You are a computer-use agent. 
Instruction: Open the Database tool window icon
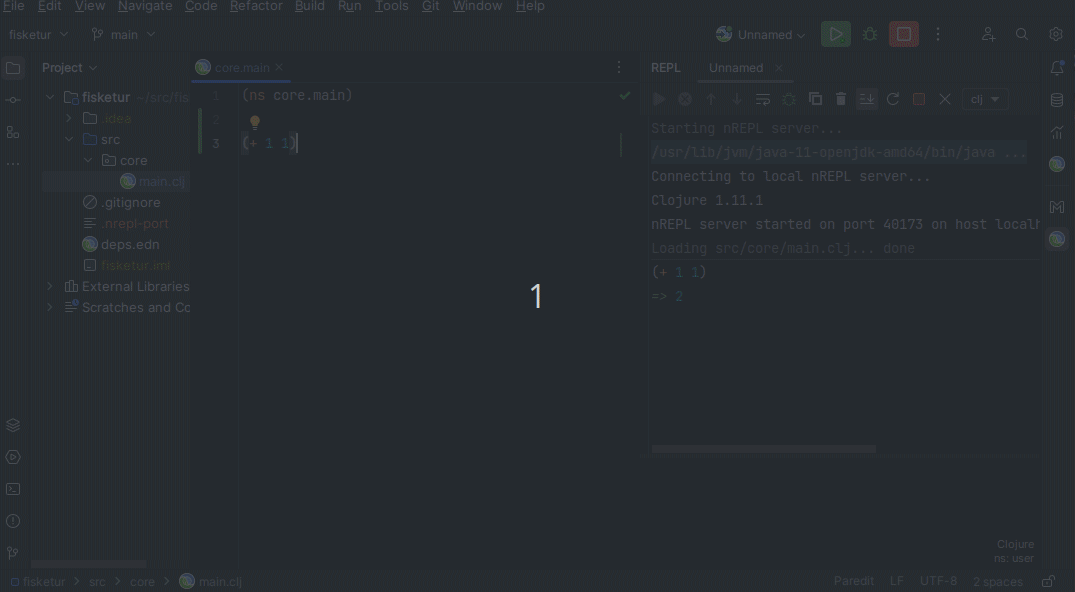coord(1057,100)
